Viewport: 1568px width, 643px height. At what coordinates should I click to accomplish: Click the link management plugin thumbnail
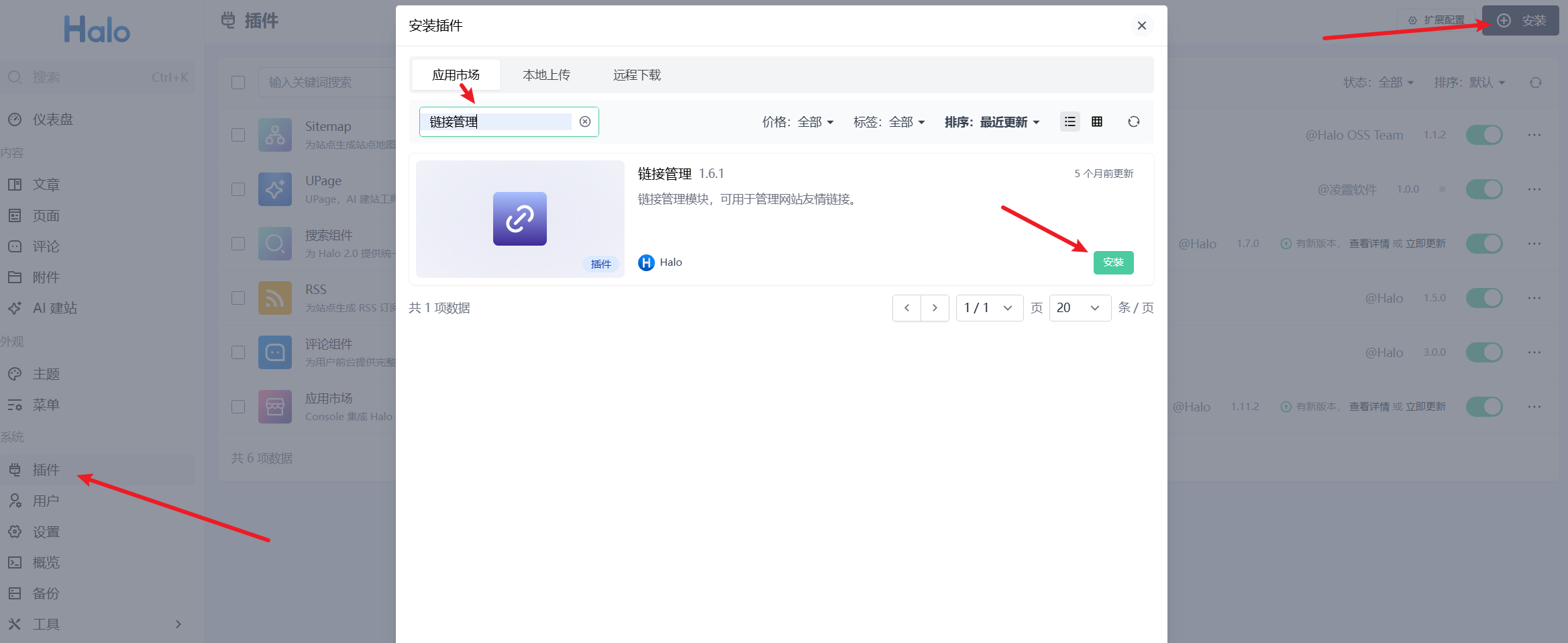coord(520,219)
